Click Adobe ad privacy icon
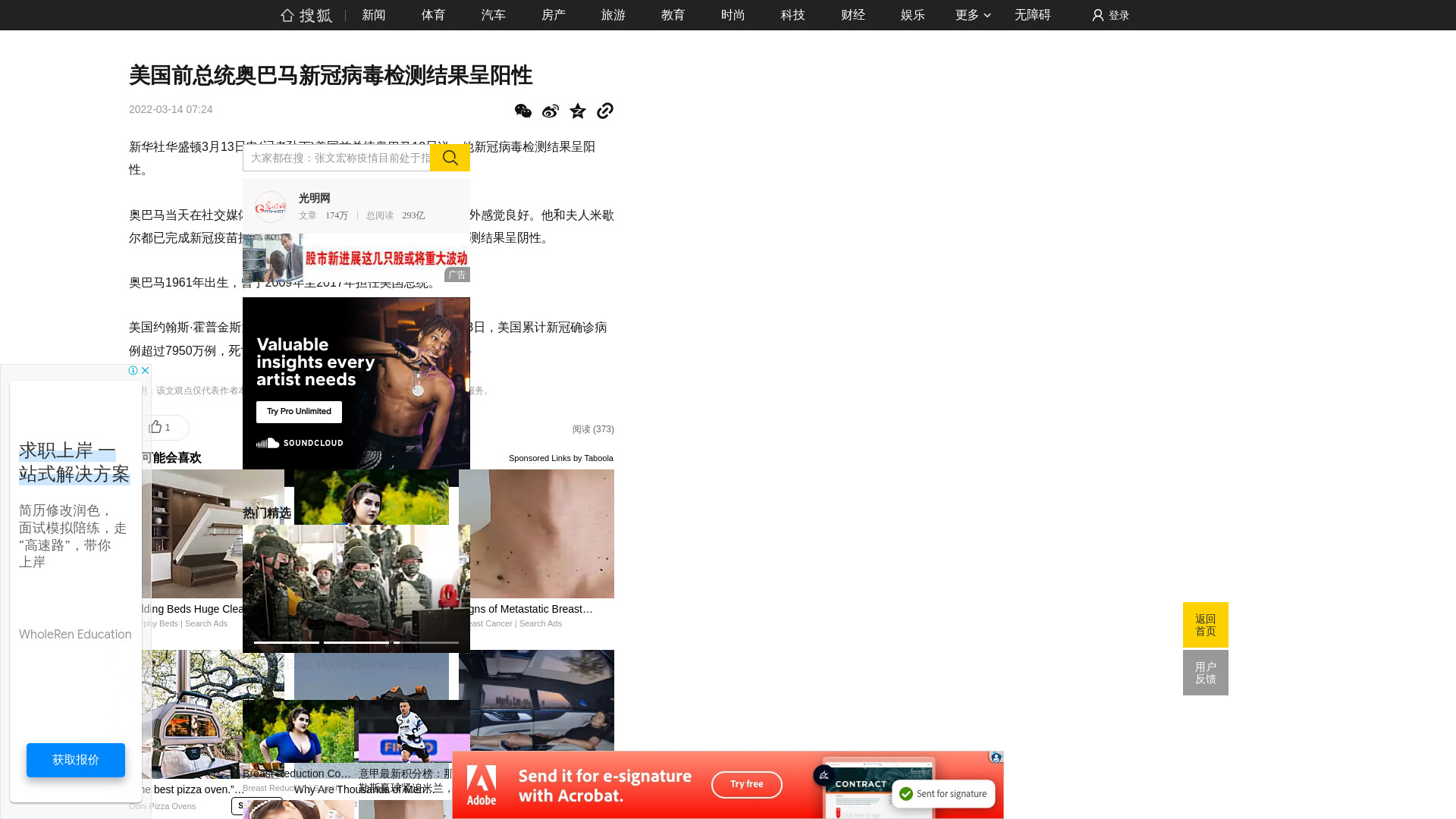 tap(996, 758)
